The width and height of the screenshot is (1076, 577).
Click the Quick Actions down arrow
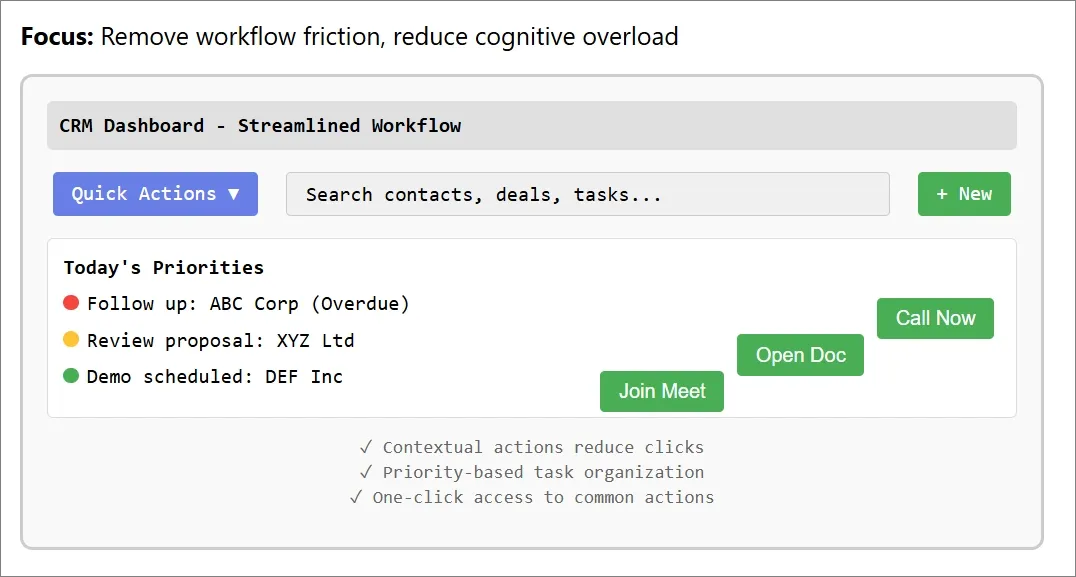[x=233, y=194]
